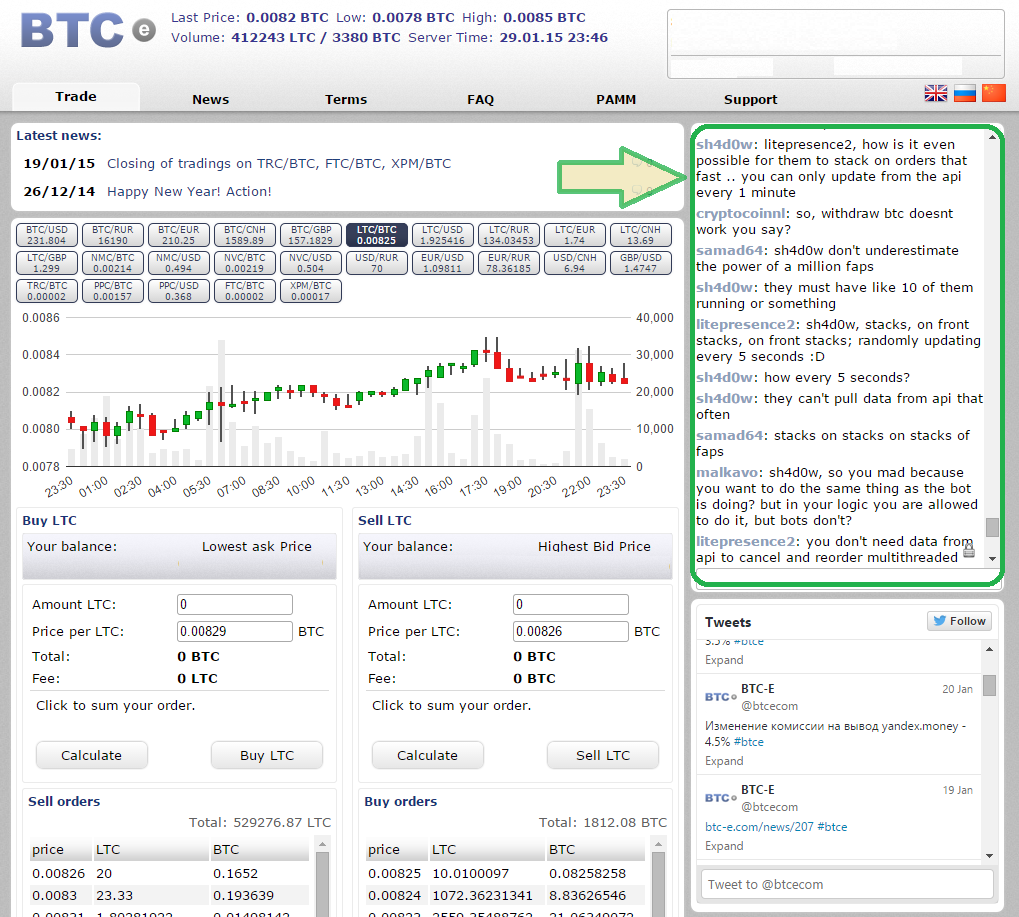Viewport: 1019px width, 917px height.
Task: Choose the BTC/CNH market
Action: (245, 235)
